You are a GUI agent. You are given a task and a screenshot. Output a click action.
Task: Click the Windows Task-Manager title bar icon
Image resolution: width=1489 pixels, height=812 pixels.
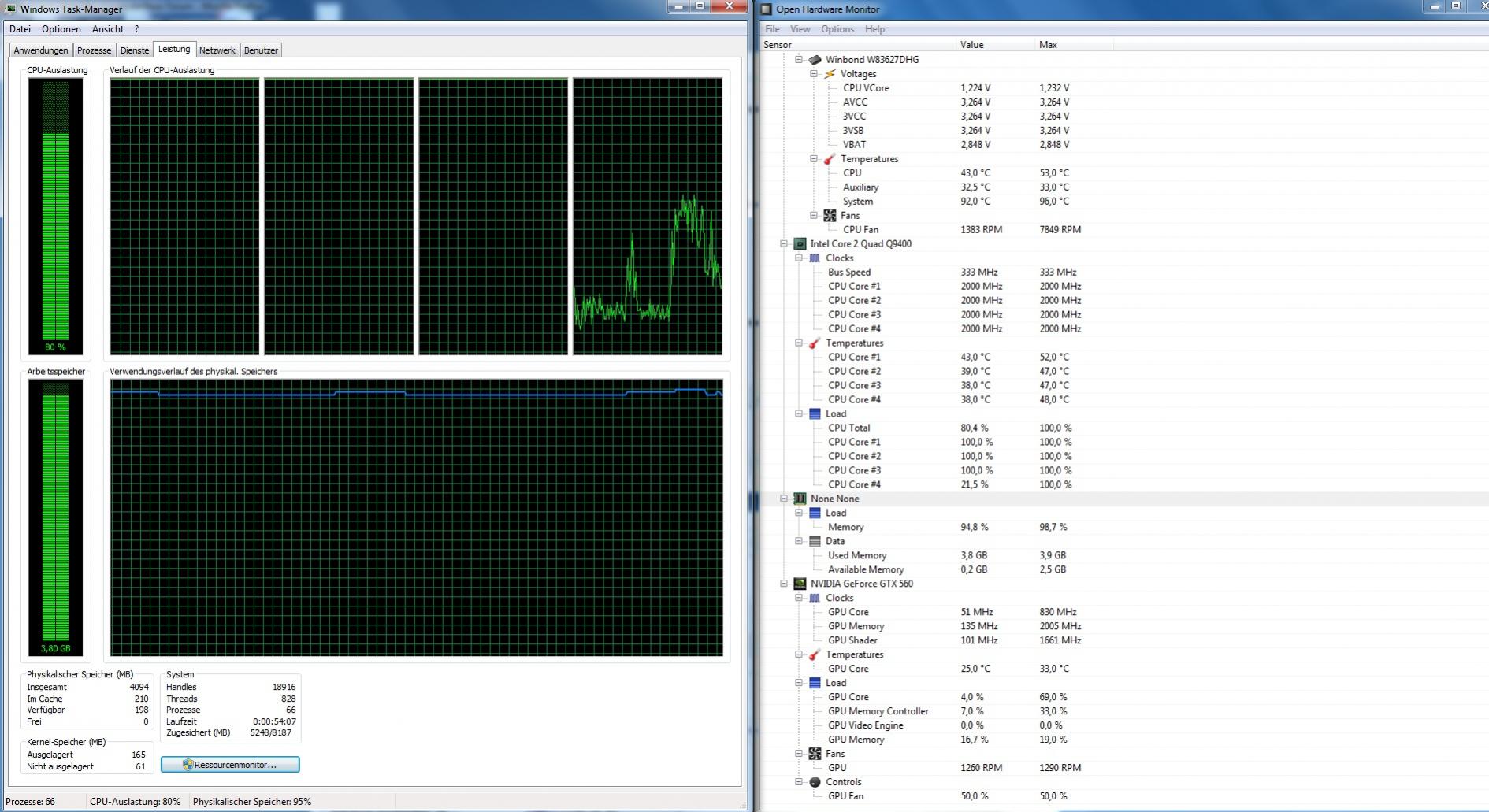tap(11, 9)
